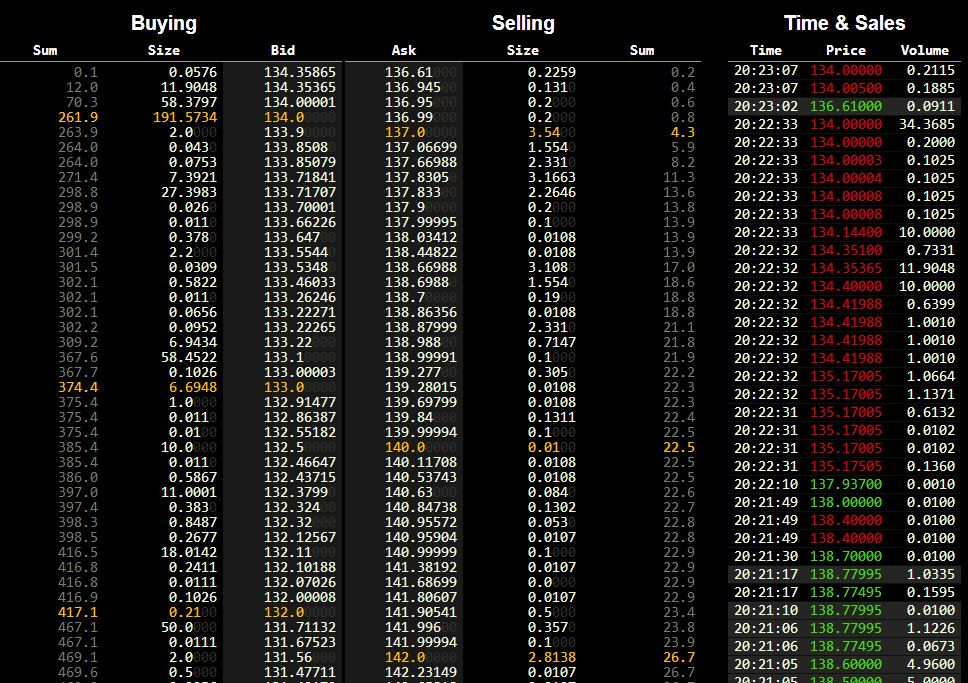Click buy size 27.3983
The height and width of the screenshot is (683, 968).
point(189,192)
